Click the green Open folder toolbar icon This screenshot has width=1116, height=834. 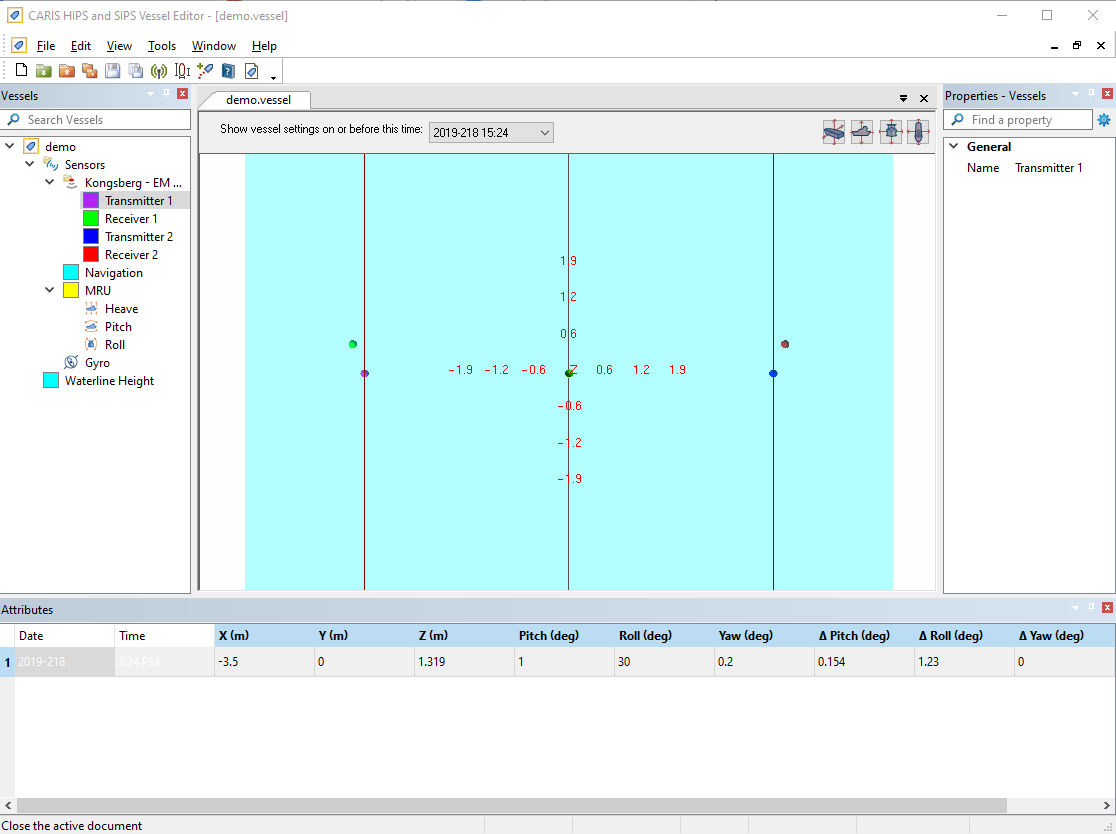[44, 70]
